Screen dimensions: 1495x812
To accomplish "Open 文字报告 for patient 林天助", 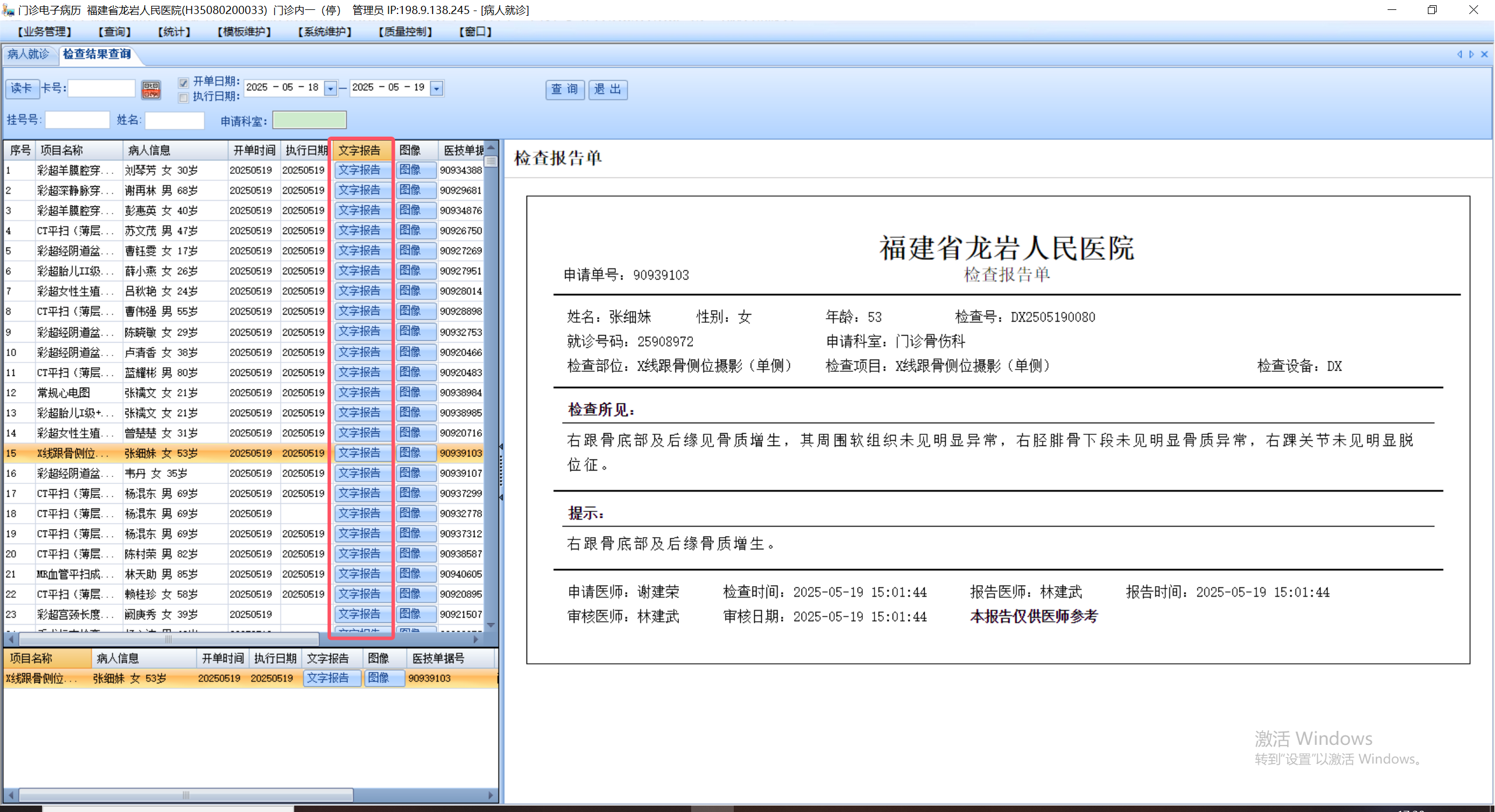I will [362, 574].
